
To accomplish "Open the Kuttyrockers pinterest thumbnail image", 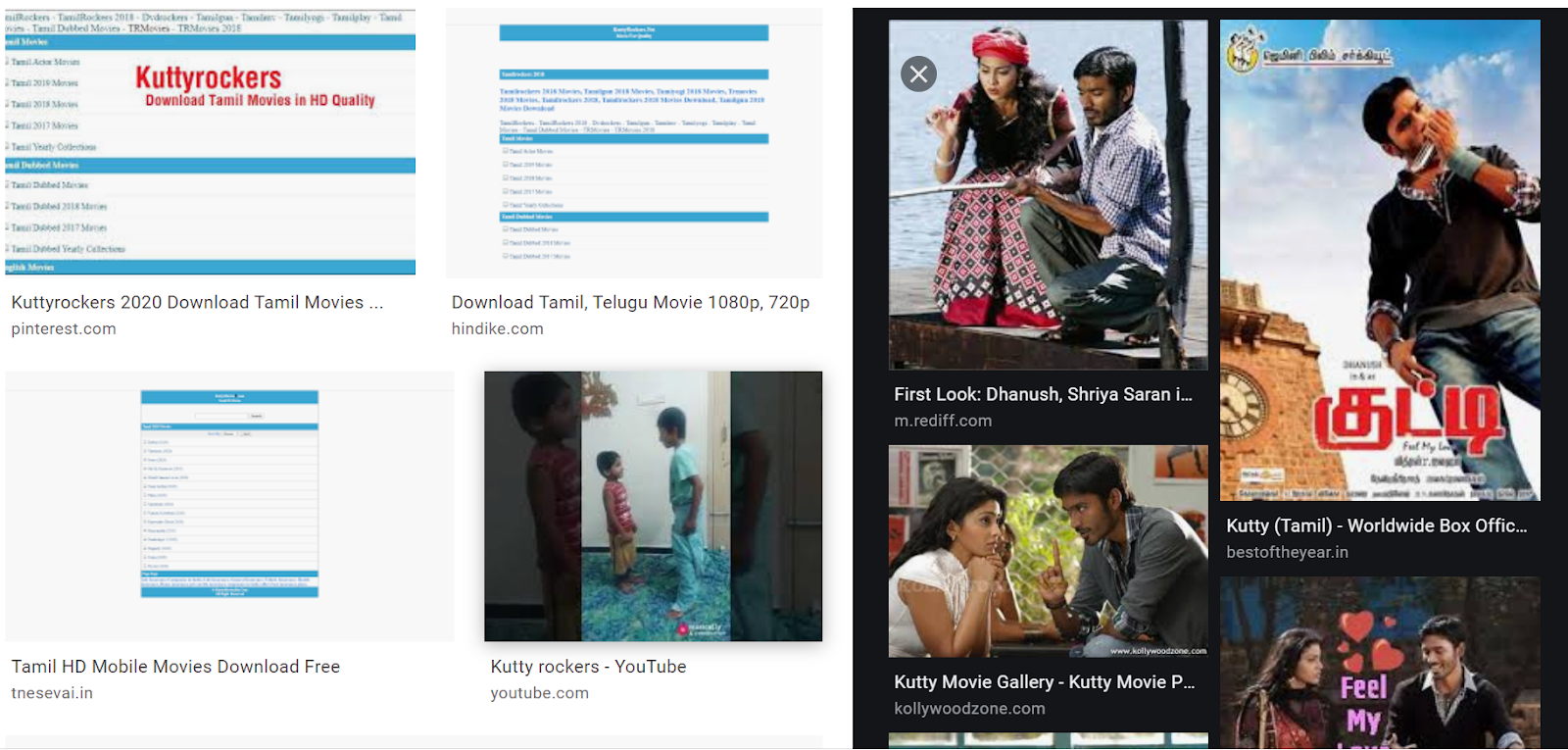I will [x=210, y=142].
